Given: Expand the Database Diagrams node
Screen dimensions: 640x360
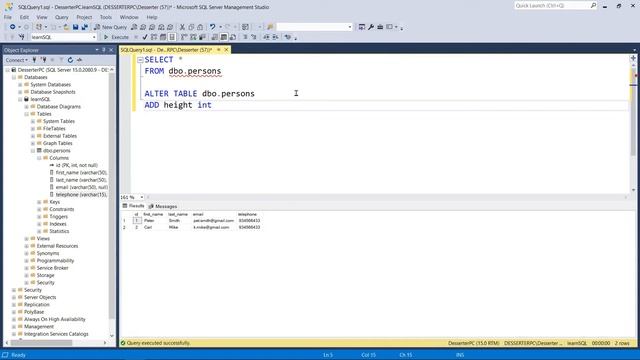Looking at the screenshot, I should [x=27, y=107].
